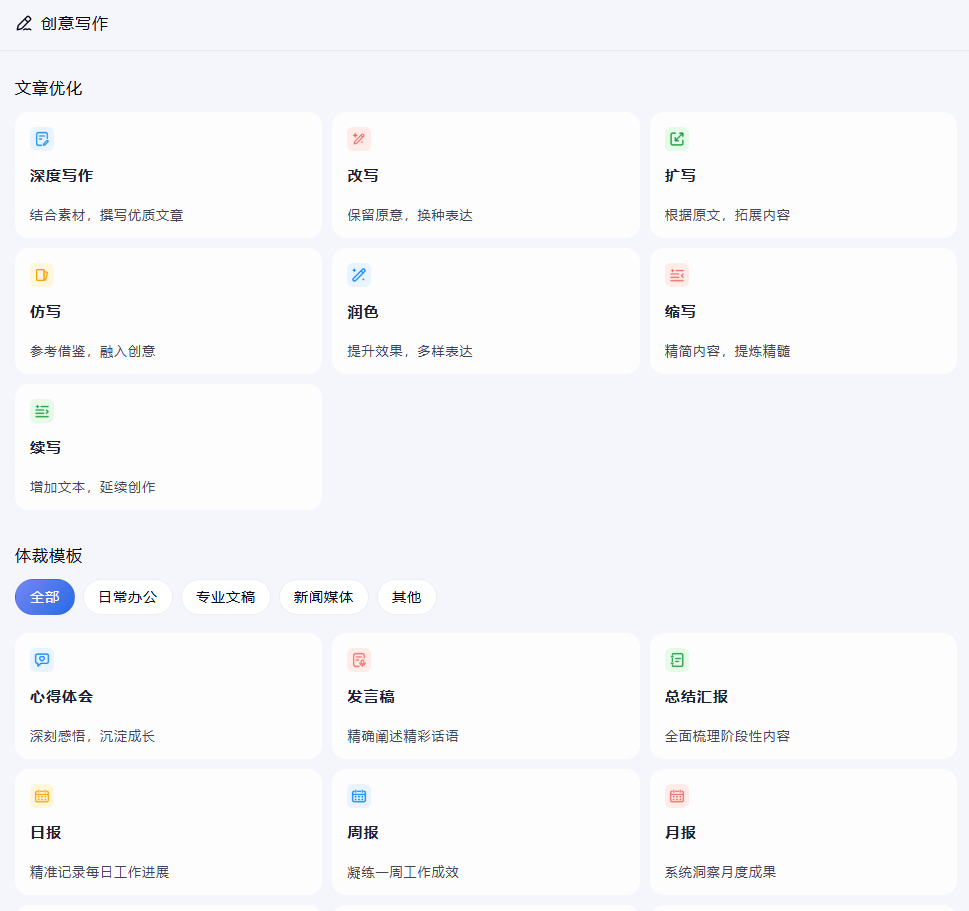Open the 深度写作 card title
Viewport: 969px width, 911px height.
tap(61, 176)
